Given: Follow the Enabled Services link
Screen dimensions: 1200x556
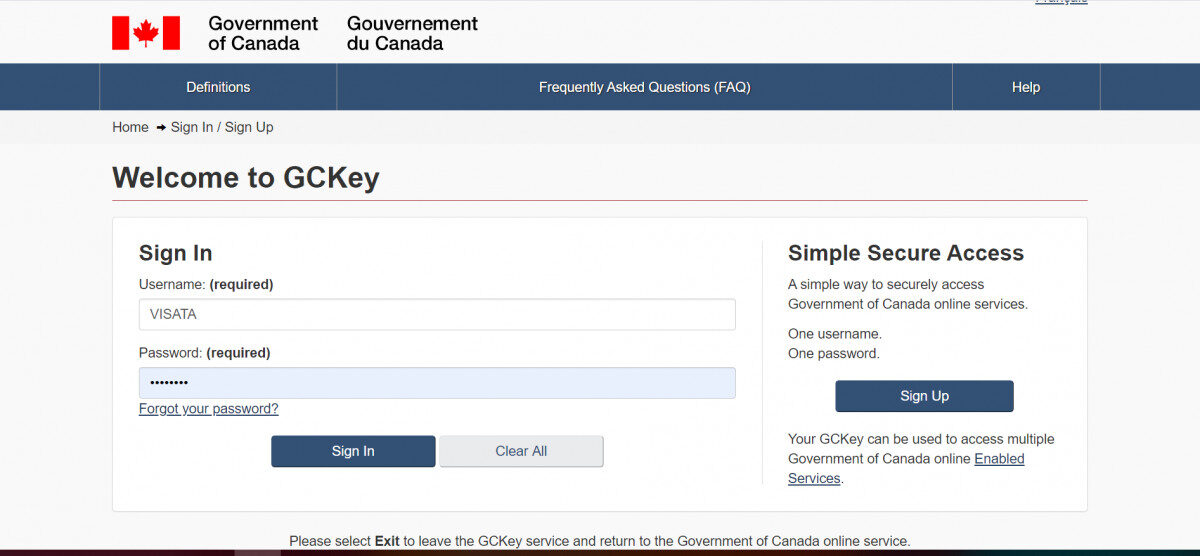Looking at the screenshot, I should pos(906,468).
